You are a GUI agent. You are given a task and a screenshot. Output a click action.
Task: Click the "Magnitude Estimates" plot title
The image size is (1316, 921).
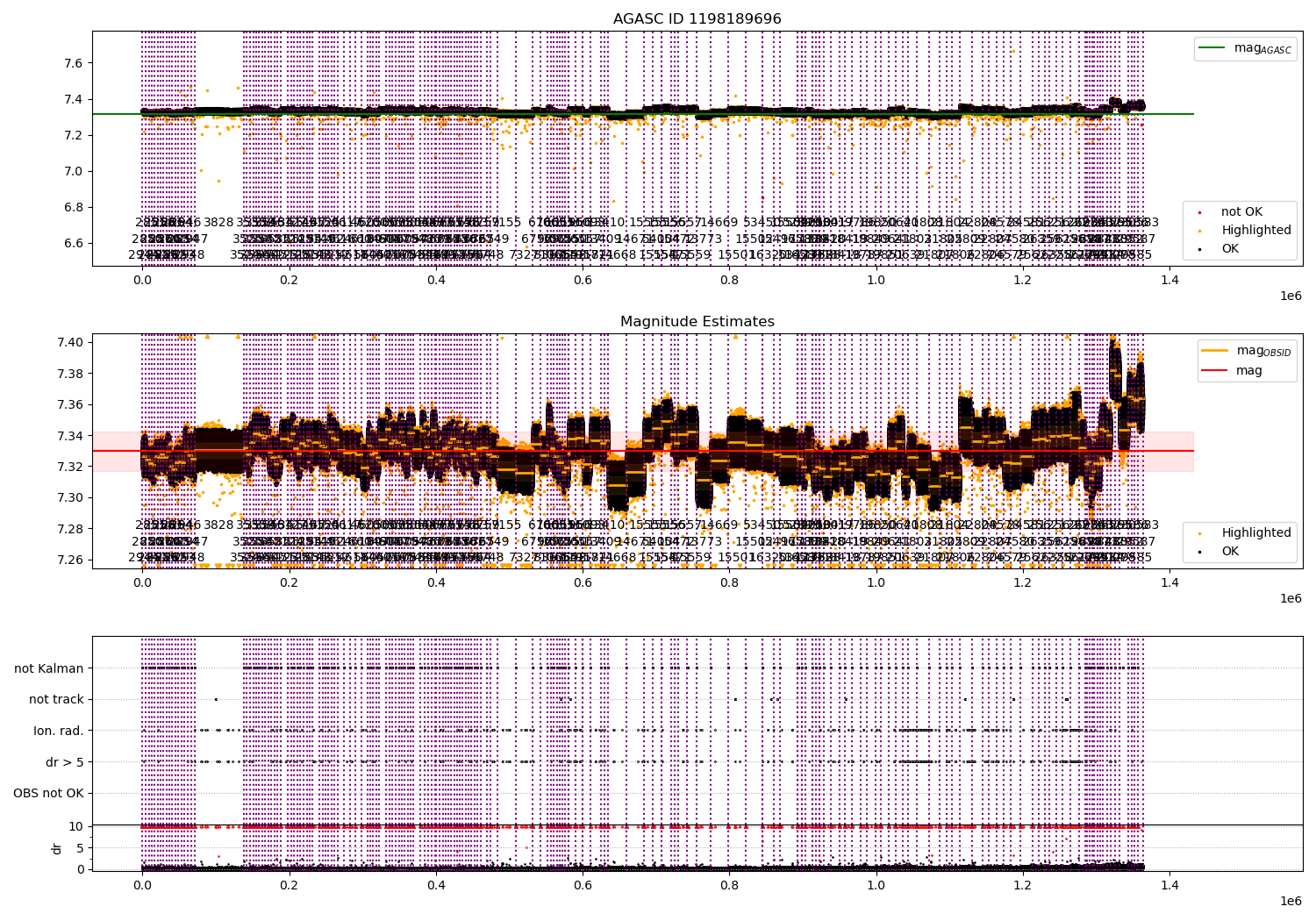click(x=697, y=322)
